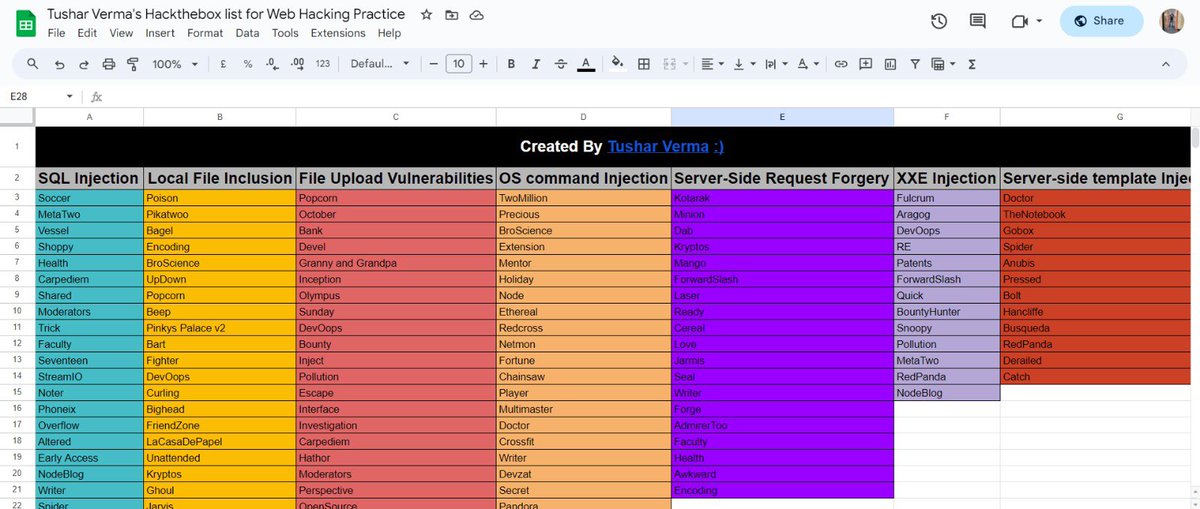Open the Data menu
This screenshot has width=1200, height=509.
point(248,33)
